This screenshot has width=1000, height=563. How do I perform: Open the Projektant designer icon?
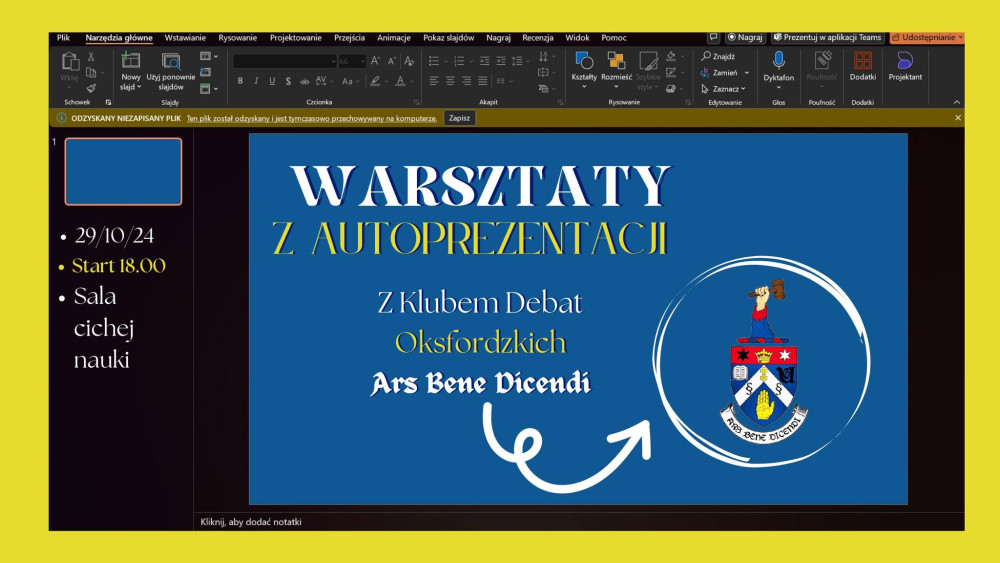[905, 61]
